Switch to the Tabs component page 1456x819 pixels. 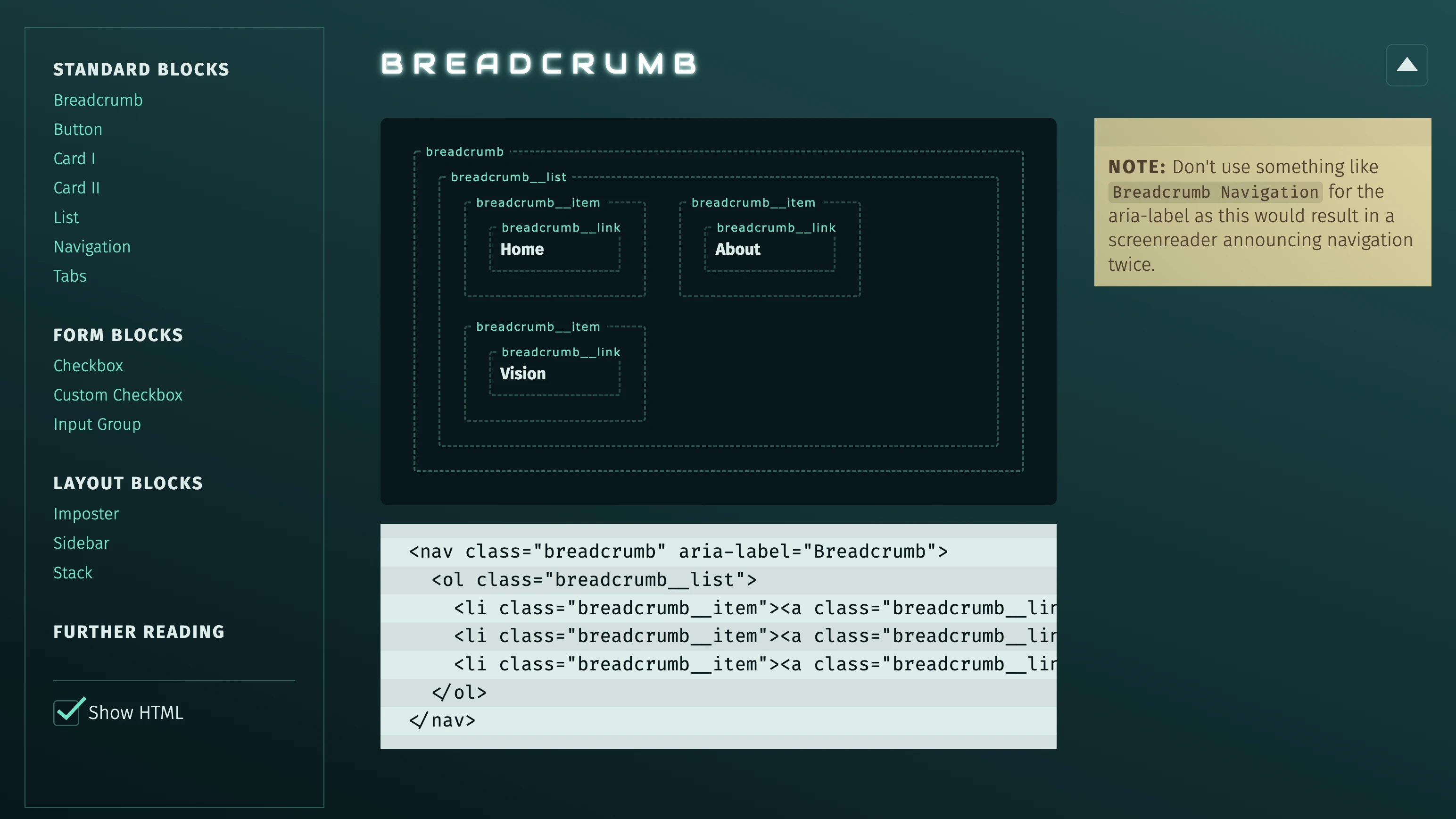click(x=69, y=276)
